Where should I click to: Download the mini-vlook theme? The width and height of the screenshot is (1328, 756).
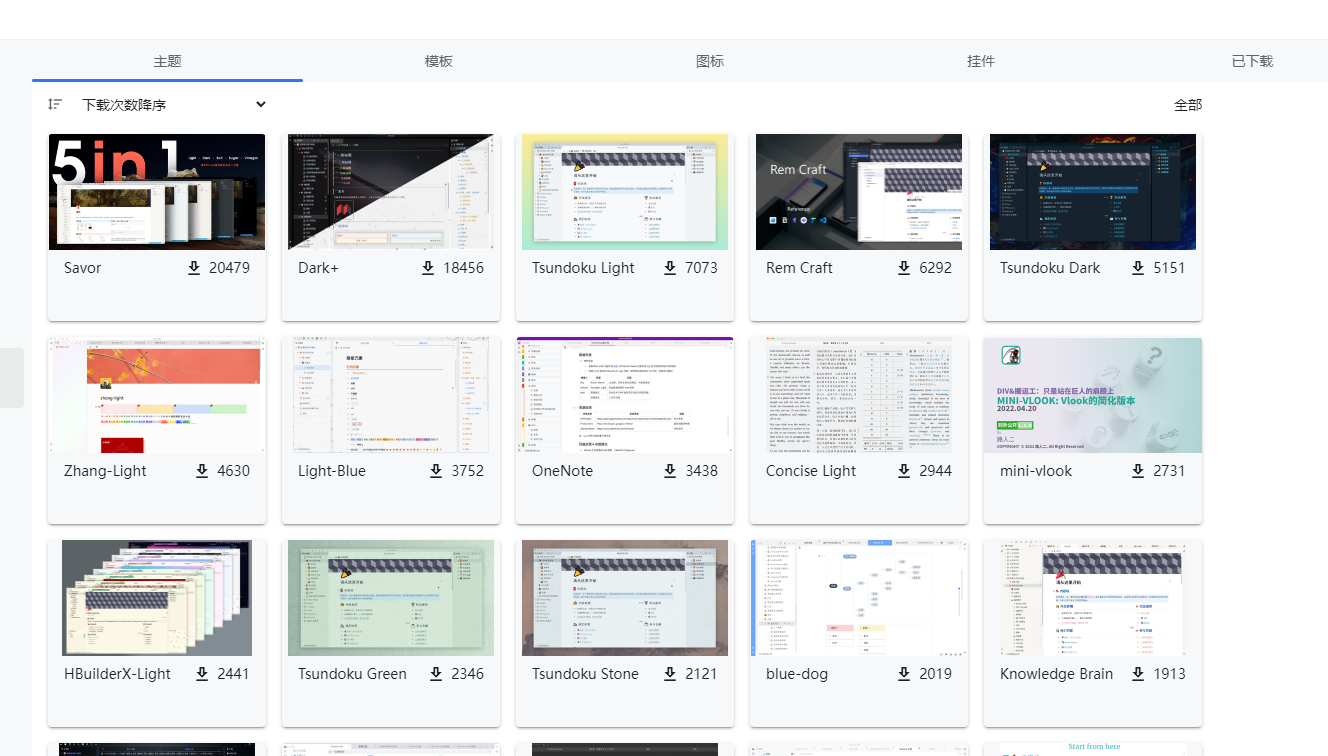(1138, 471)
